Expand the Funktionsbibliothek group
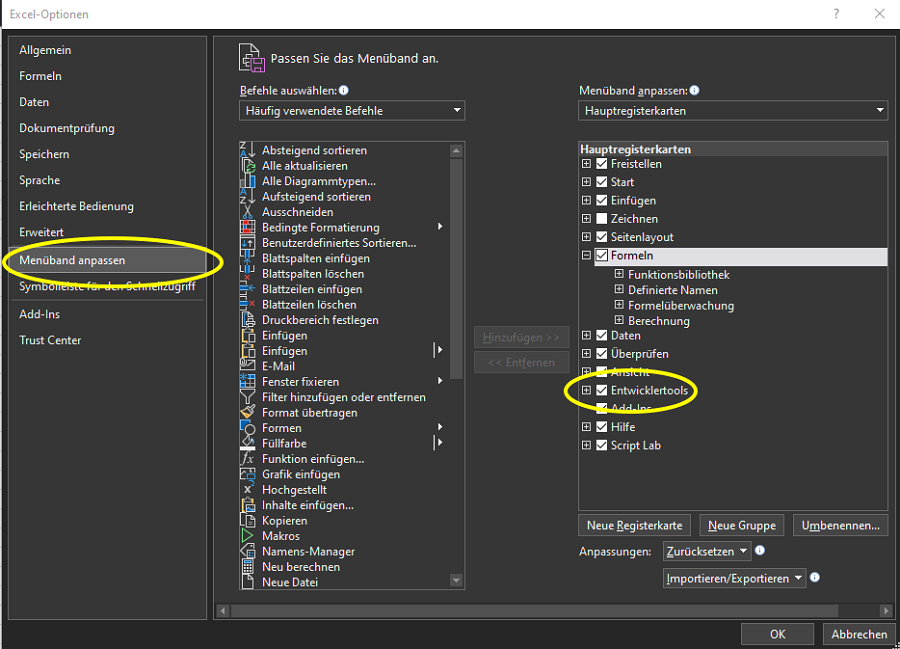Screen dimensions: 900x649 pos(619,274)
